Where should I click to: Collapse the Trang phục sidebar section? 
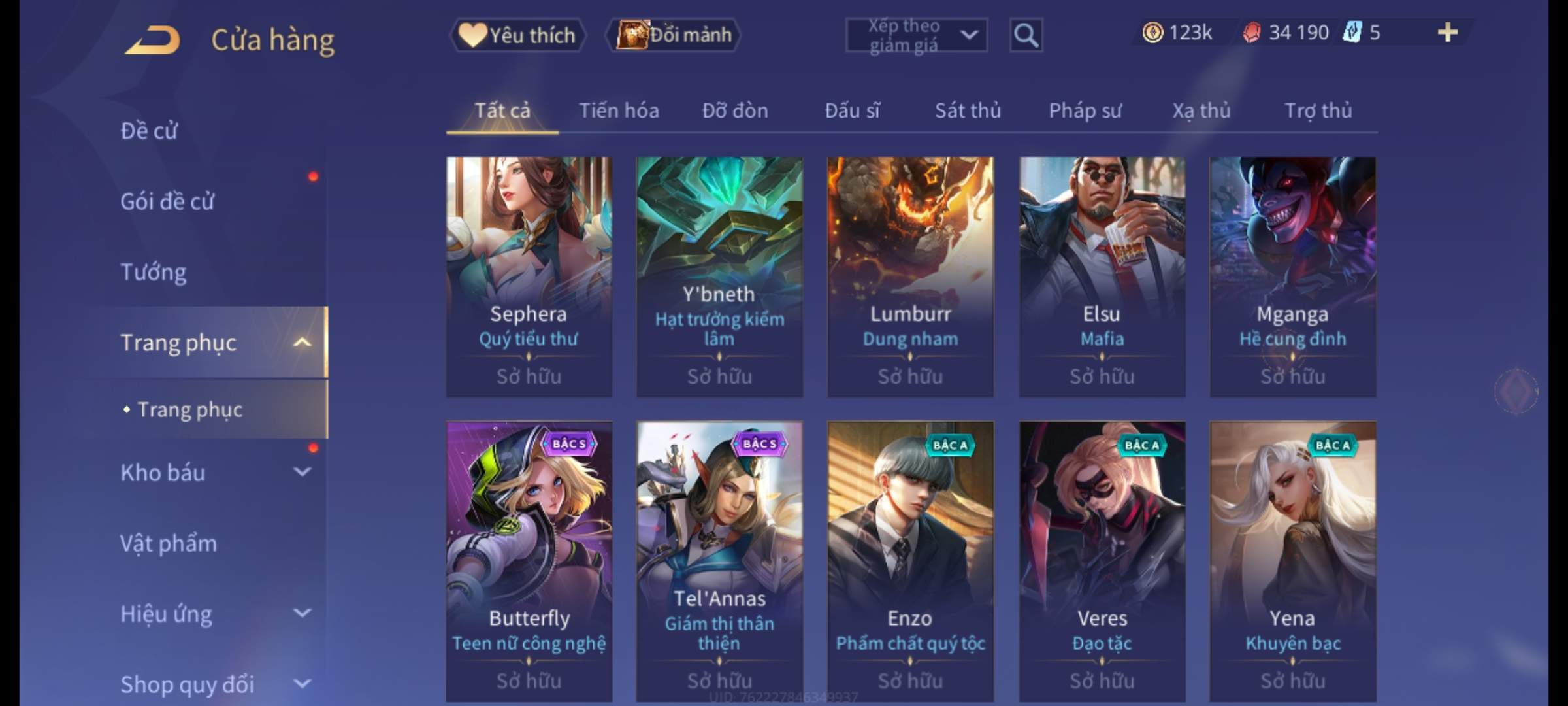[302, 342]
